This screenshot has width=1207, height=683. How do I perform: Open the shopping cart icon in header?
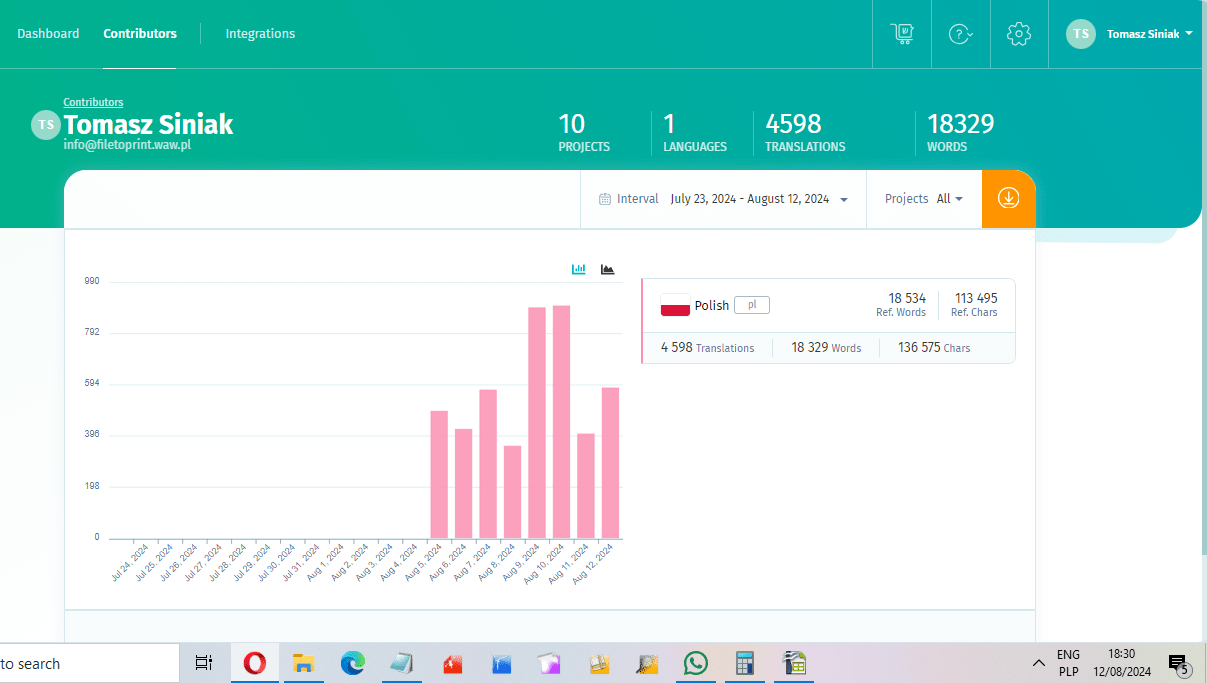[x=901, y=34]
